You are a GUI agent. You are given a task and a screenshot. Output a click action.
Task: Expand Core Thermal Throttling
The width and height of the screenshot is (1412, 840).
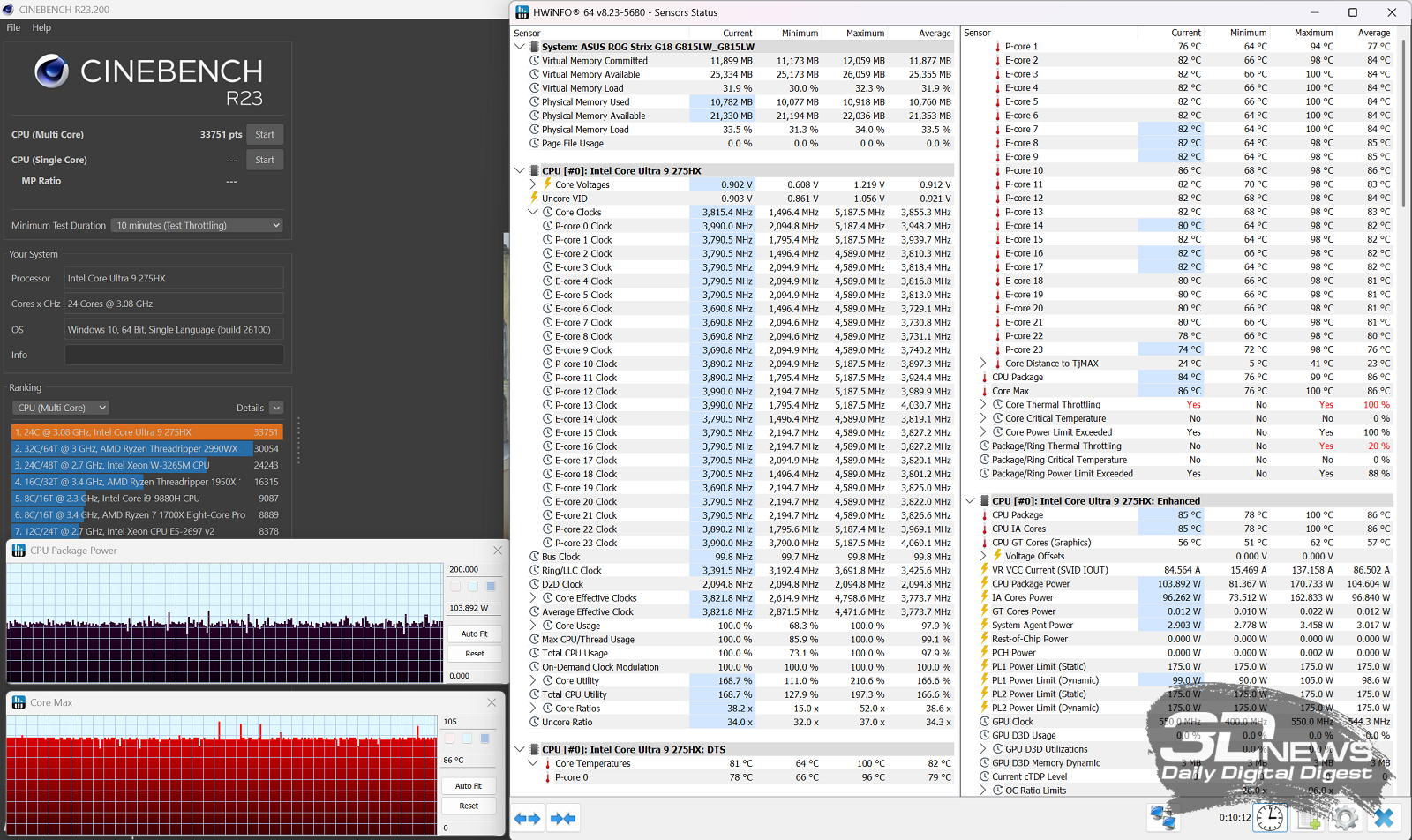pyautogui.click(x=983, y=404)
